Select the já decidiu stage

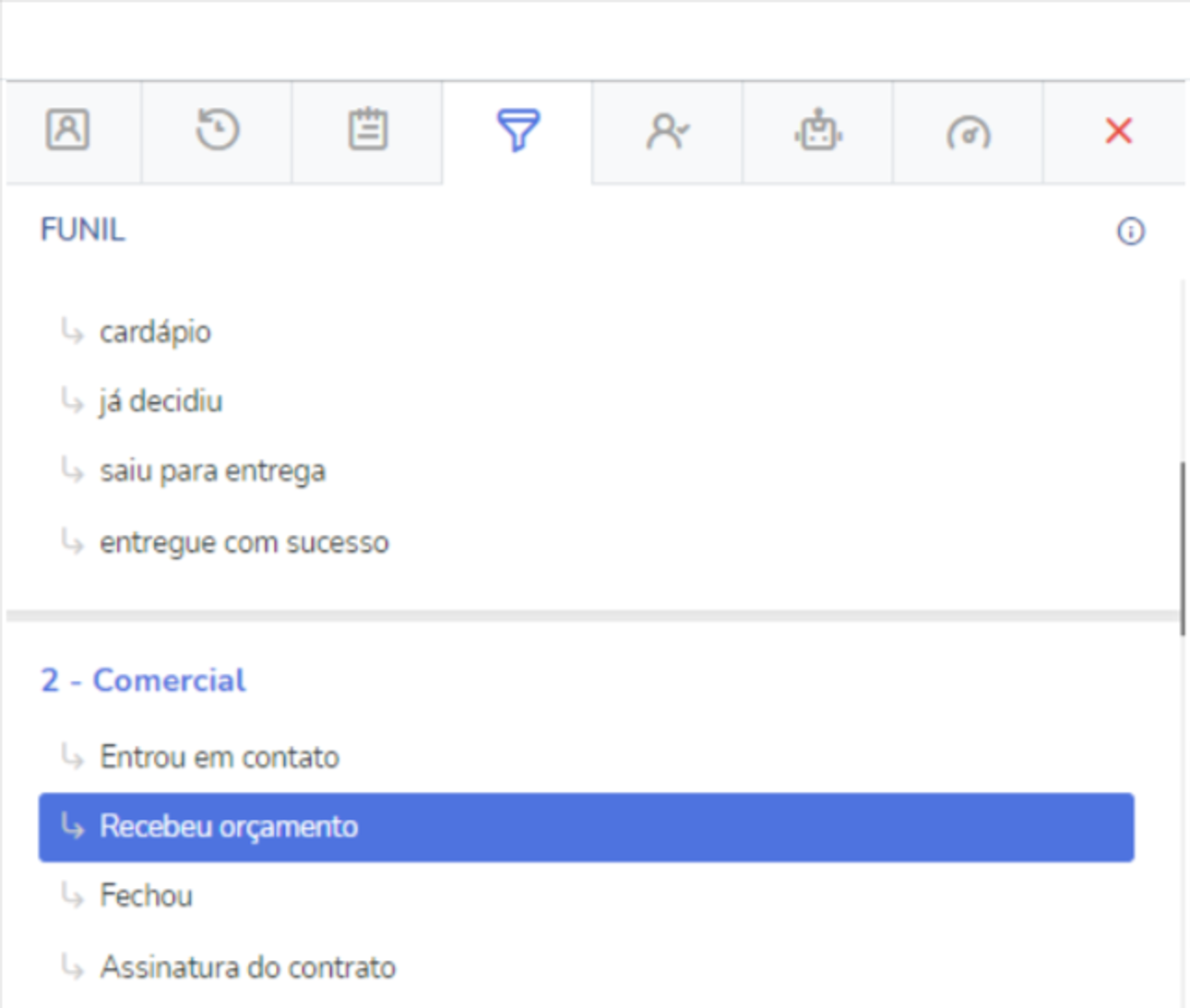(x=161, y=401)
